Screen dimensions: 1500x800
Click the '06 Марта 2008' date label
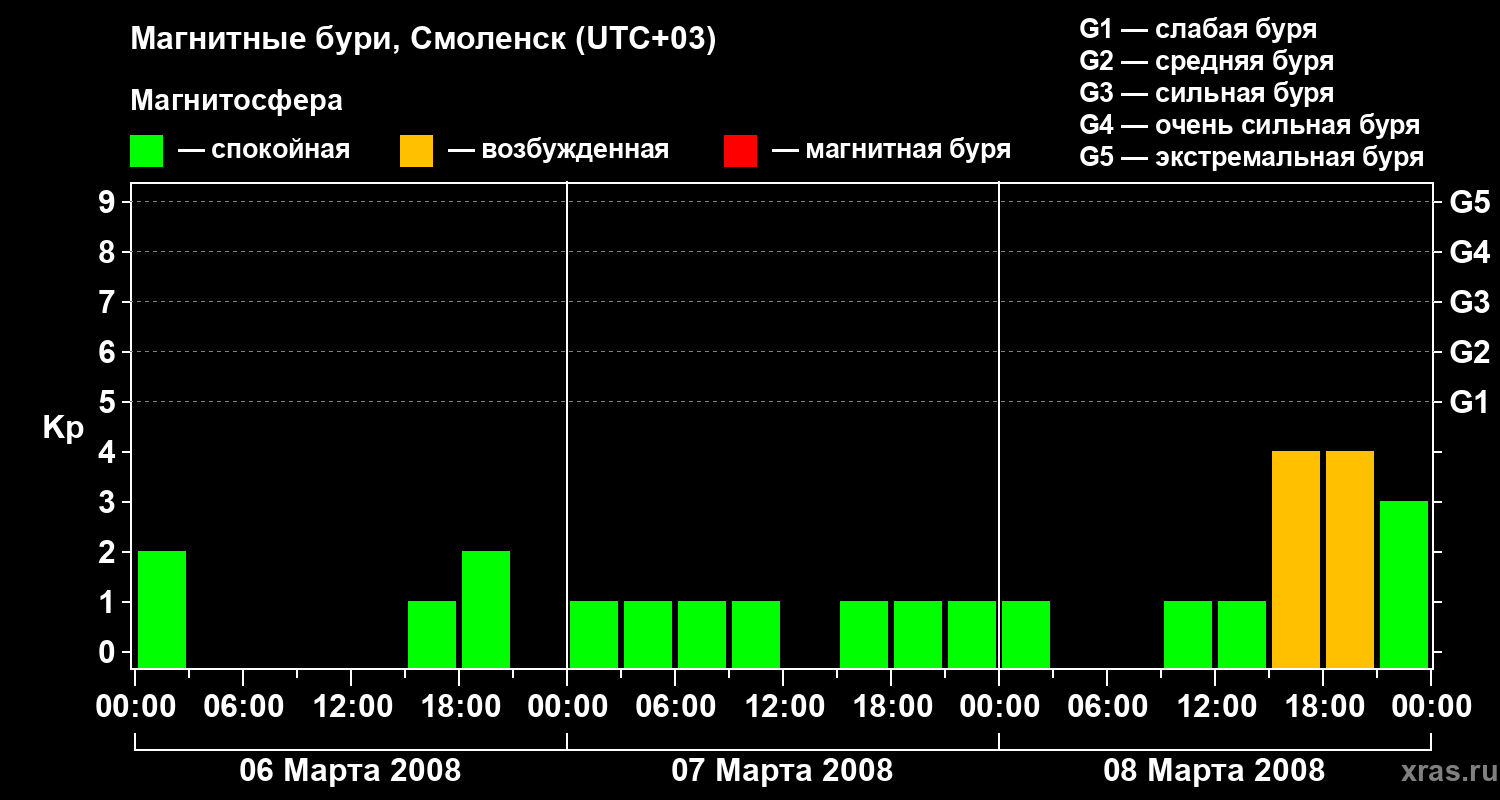(350, 770)
